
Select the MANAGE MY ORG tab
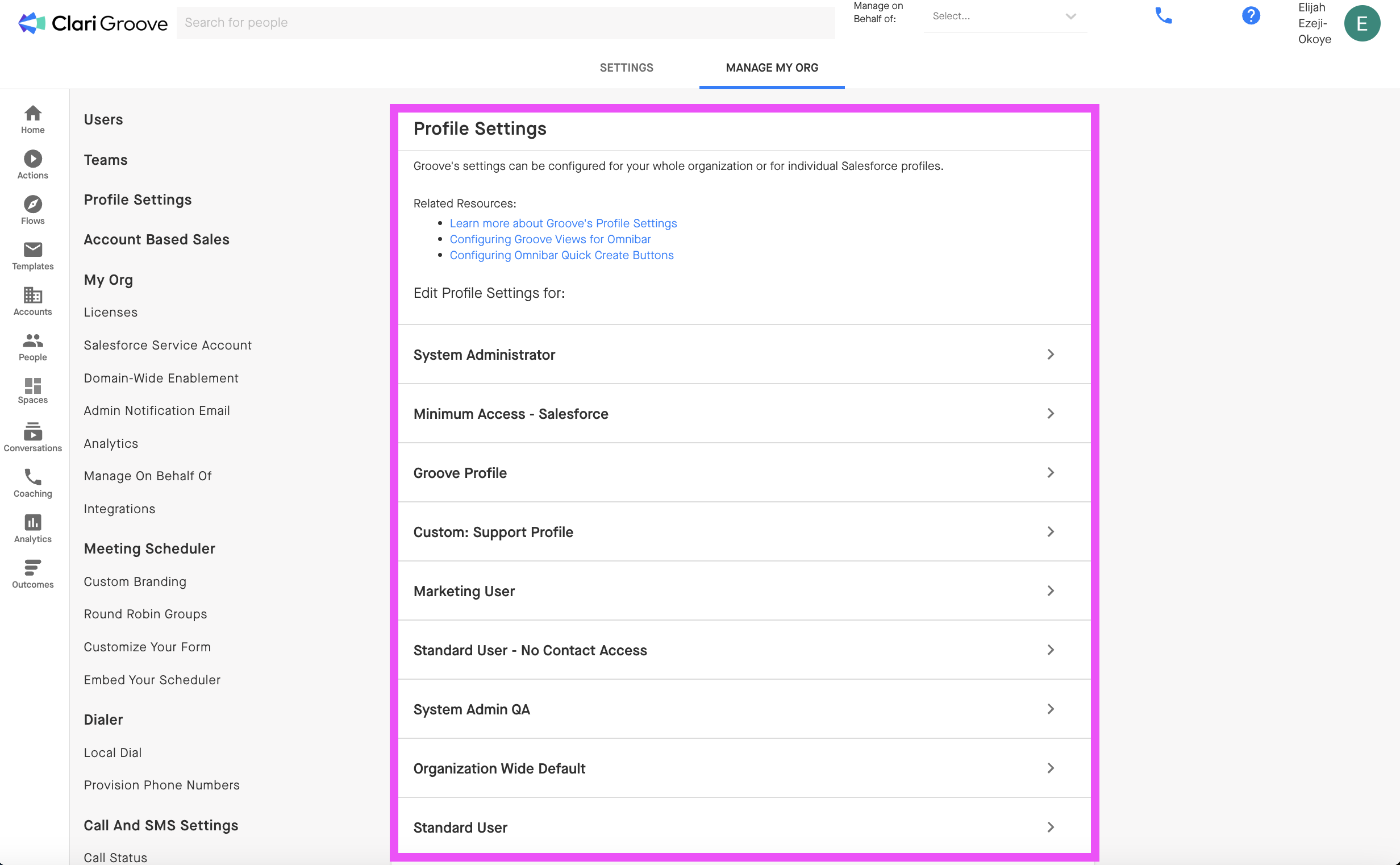(772, 68)
